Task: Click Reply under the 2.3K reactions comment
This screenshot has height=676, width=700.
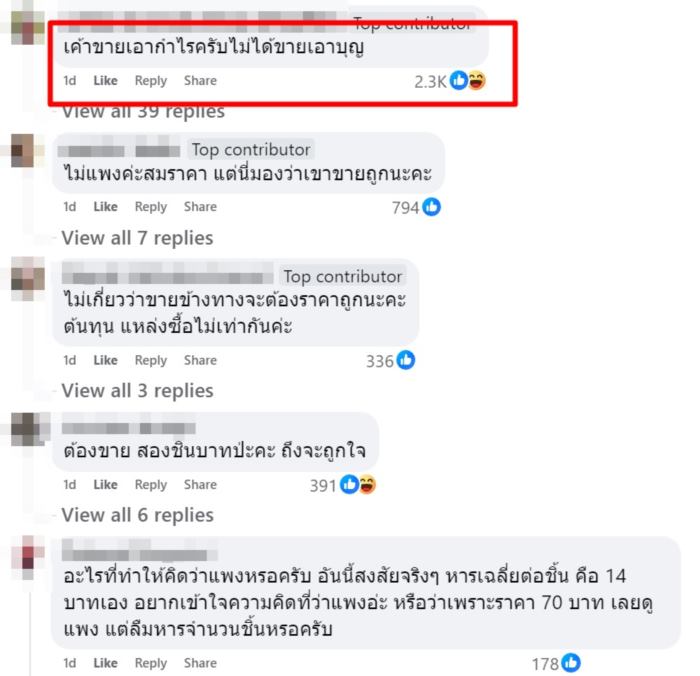Action: click(x=151, y=81)
